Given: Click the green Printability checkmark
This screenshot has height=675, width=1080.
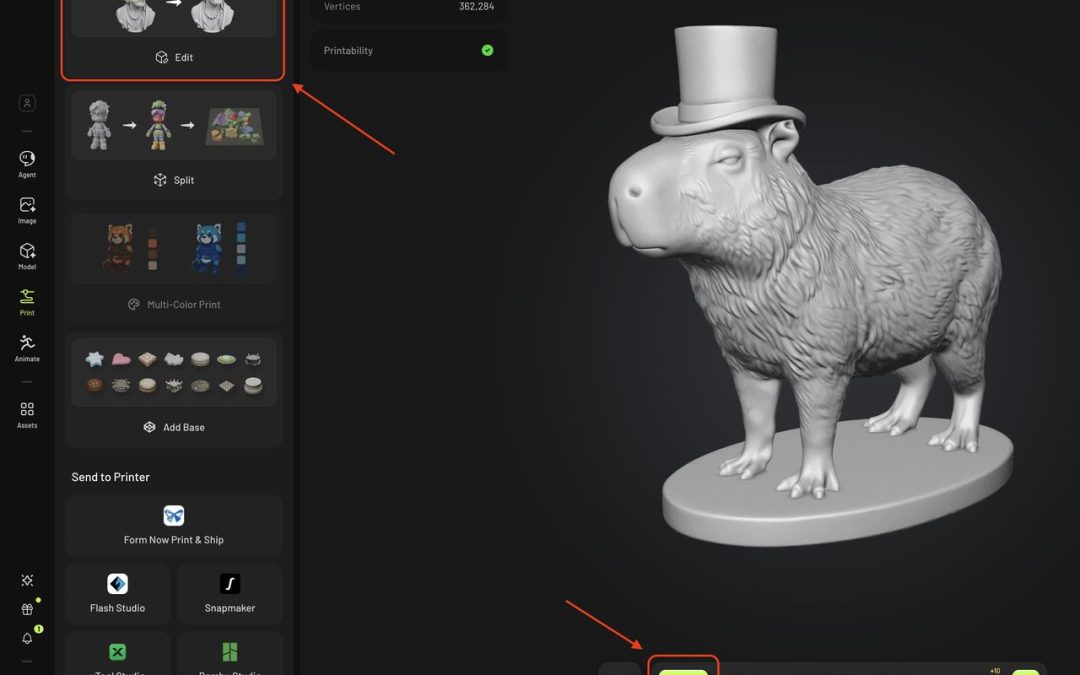Looking at the screenshot, I should [x=488, y=50].
